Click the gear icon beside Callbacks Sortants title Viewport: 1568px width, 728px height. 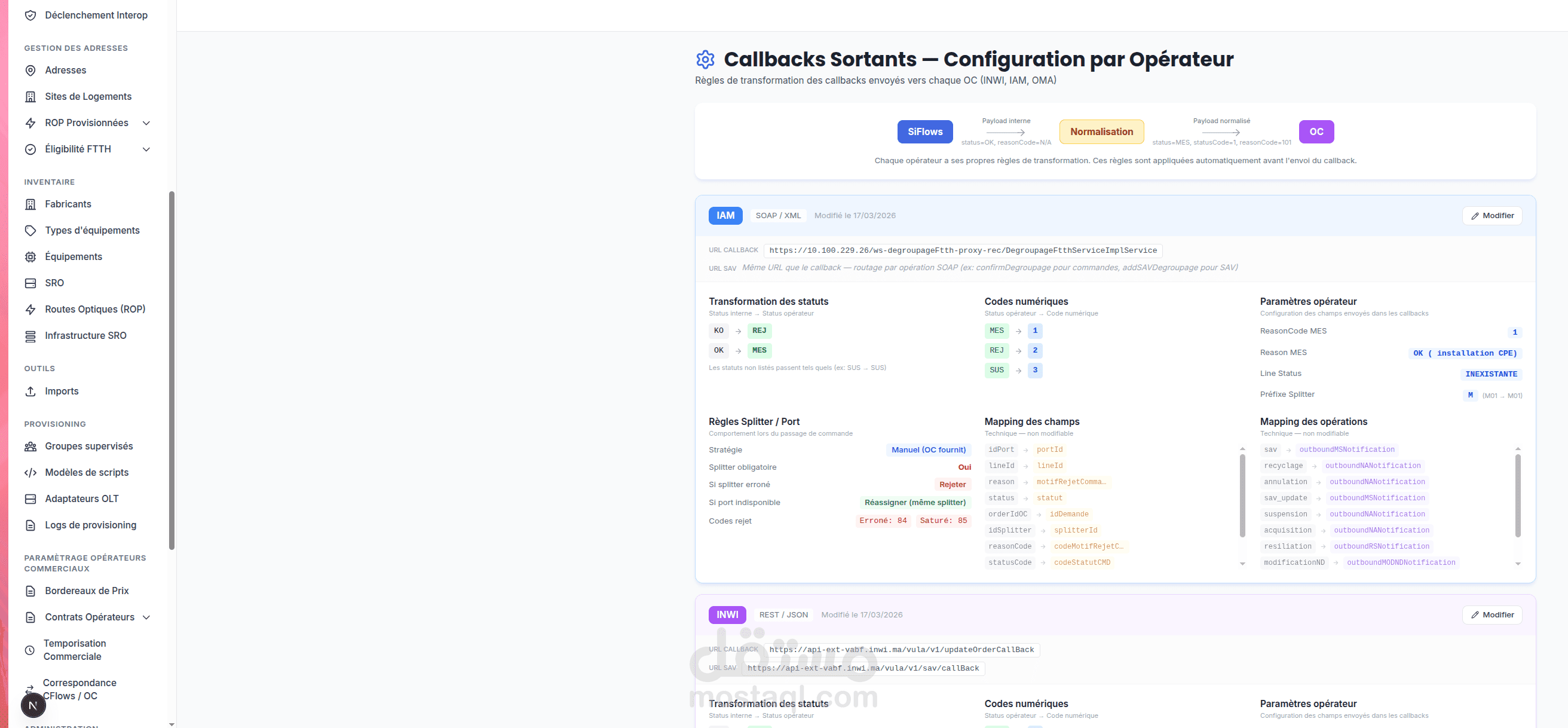tap(705, 60)
